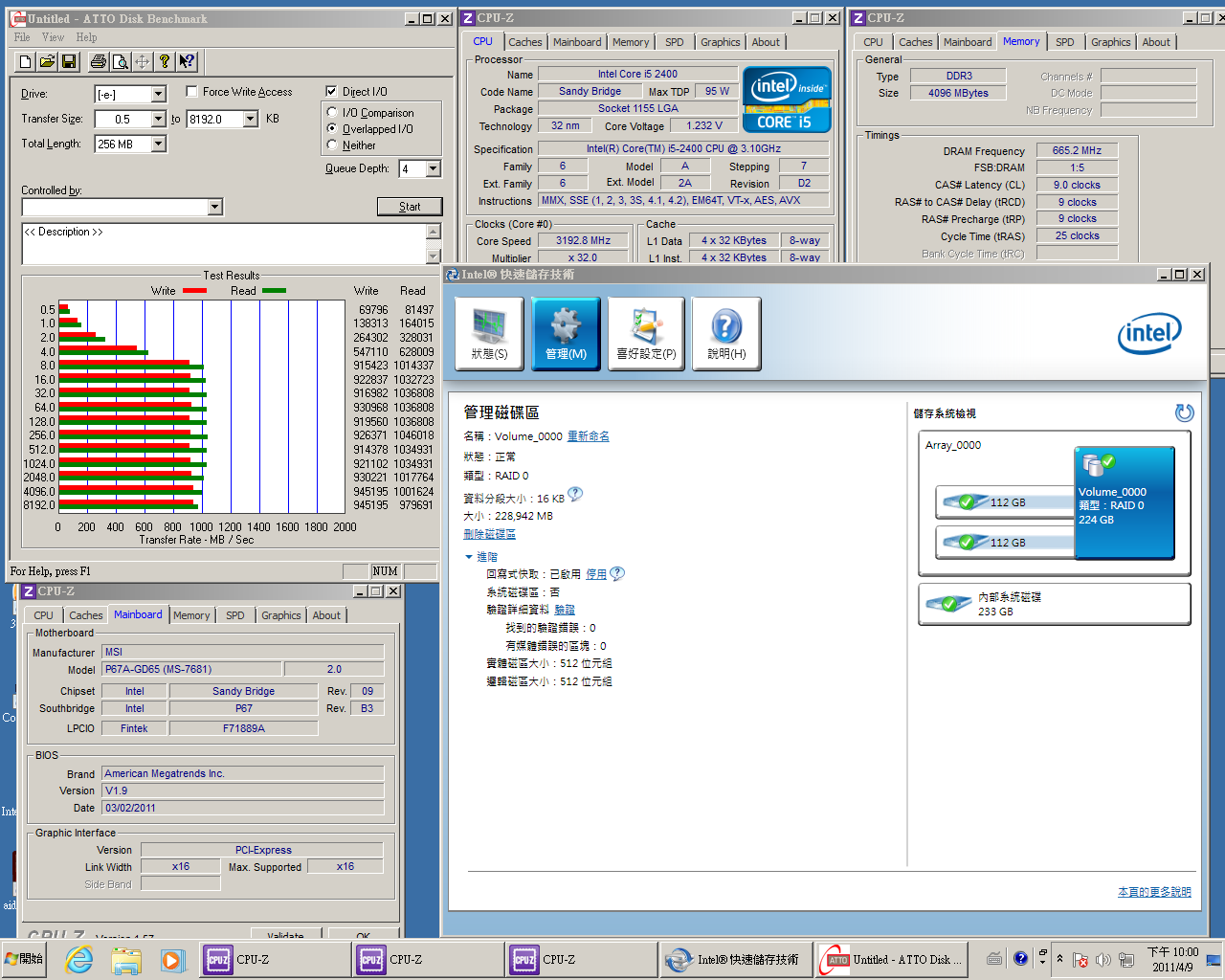The height and width of the screenshot is (980, 1225).
Task: Open the View menu in ATTO
Action: 53,37
